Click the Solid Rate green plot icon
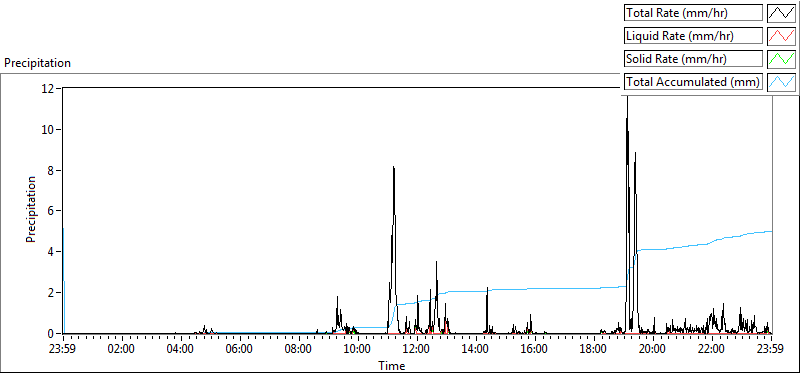 782,59
